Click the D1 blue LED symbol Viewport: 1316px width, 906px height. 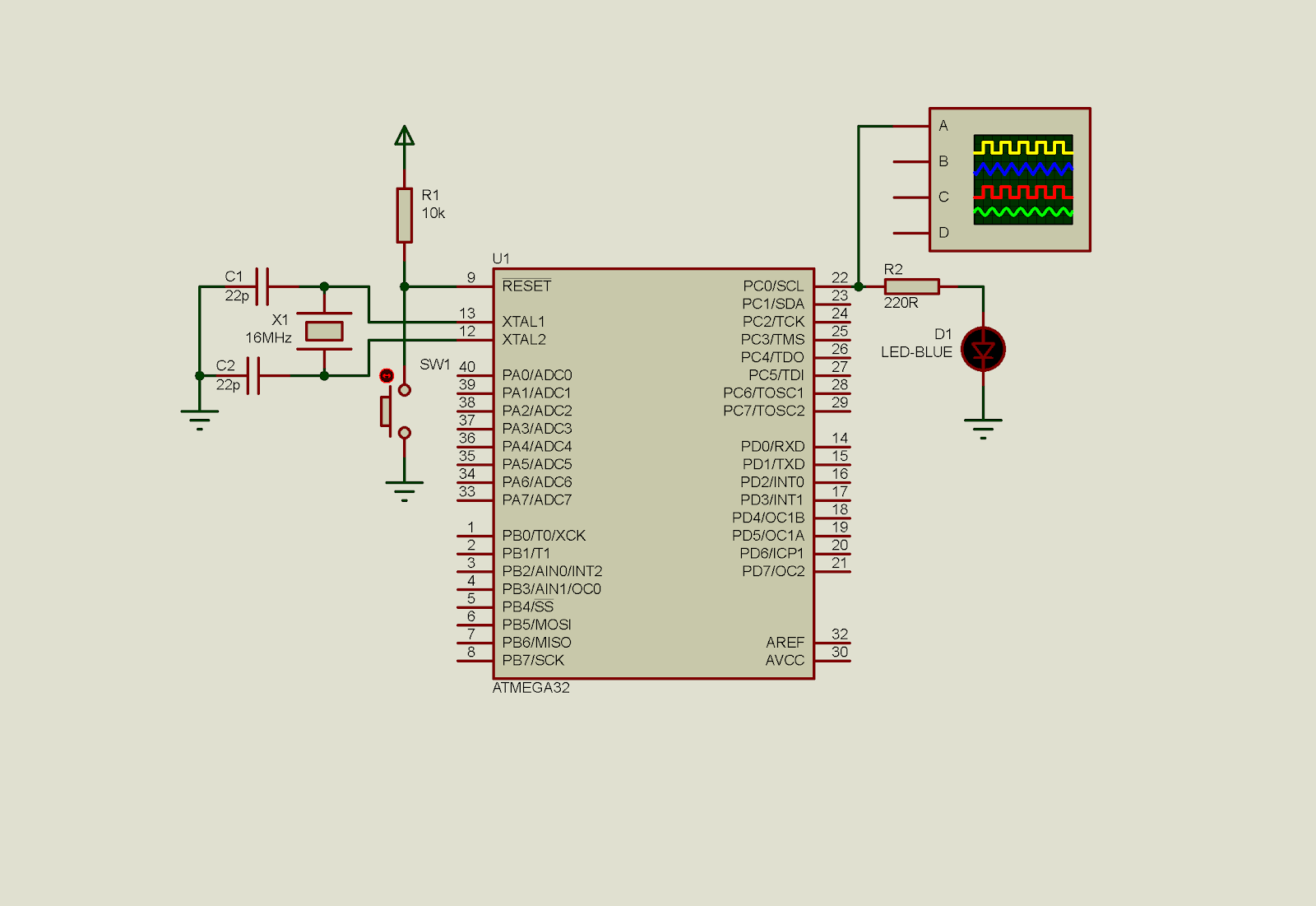click(983, 350)
